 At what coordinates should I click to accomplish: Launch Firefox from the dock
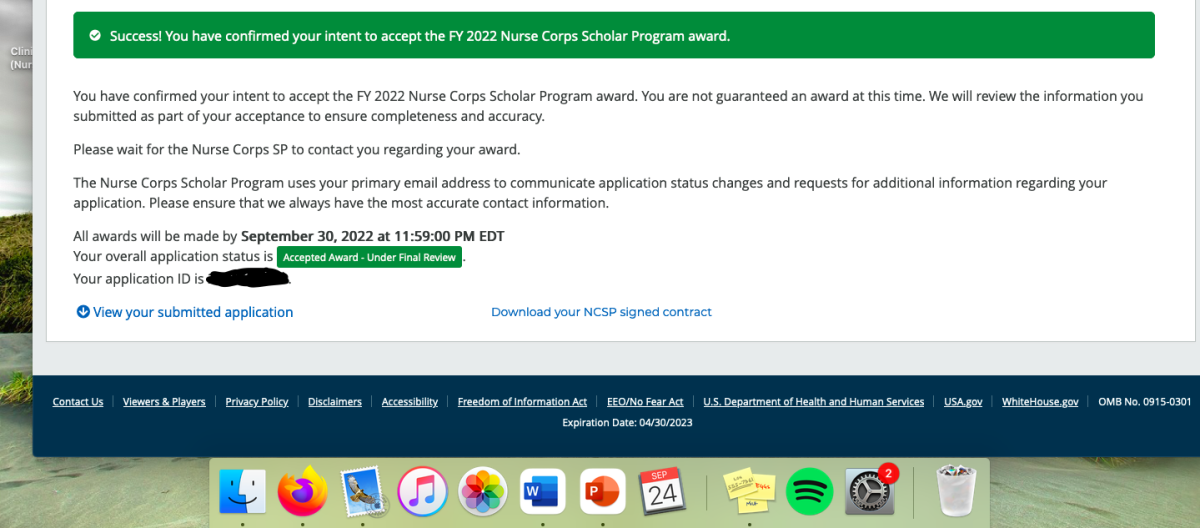click(x=302, y=491)
